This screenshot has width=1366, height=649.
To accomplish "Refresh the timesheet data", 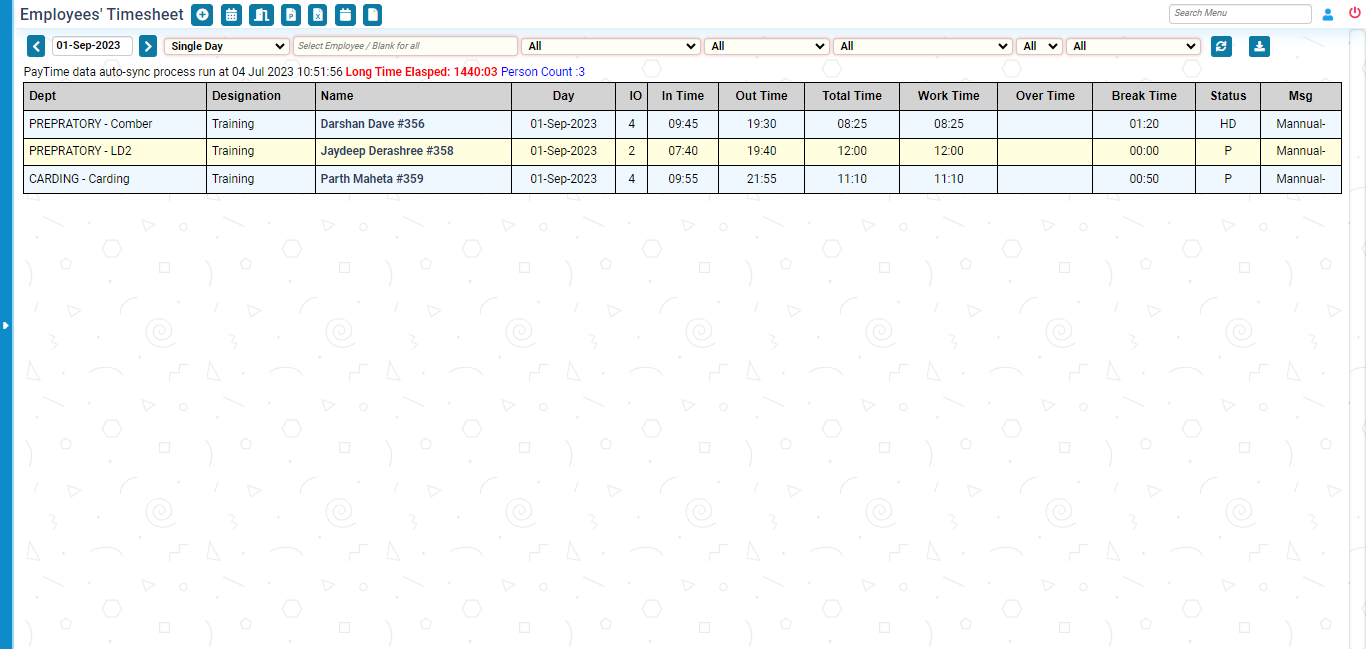I will [x=1220, y=46].
